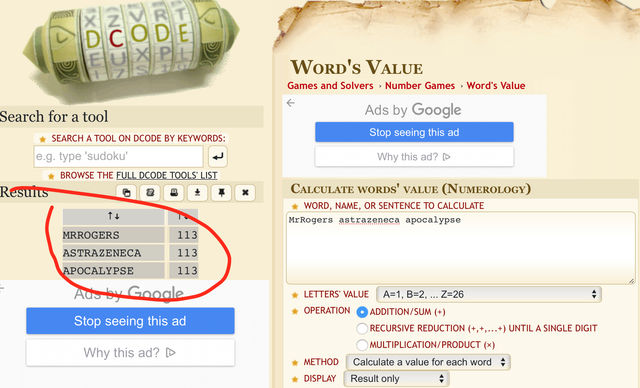Open 'Number Games' breadcrumb link
The height and width of the screenshot is (388, 640).
(420, 86)
